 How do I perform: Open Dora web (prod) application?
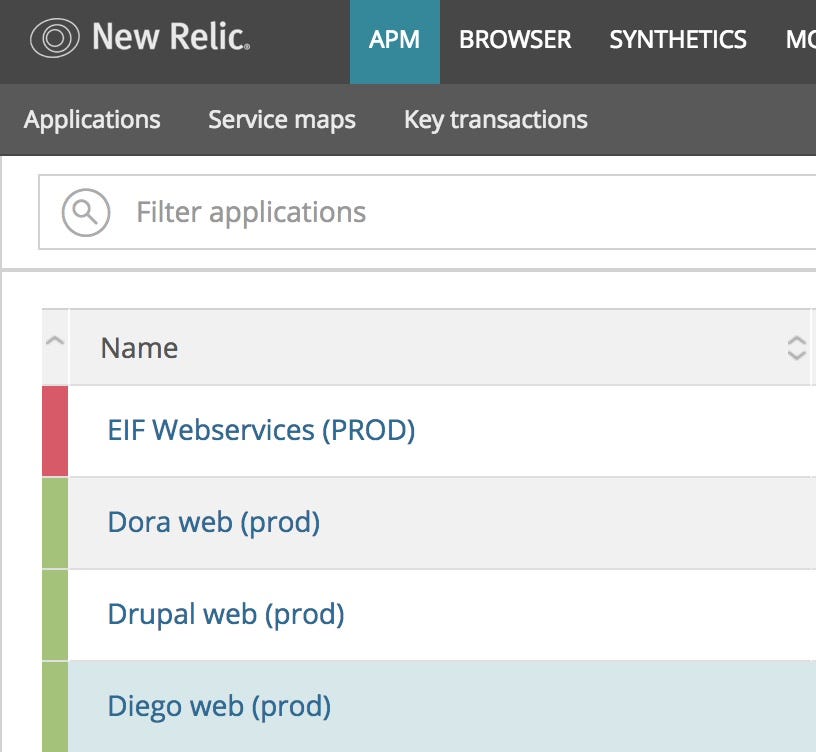pos(214,522)
